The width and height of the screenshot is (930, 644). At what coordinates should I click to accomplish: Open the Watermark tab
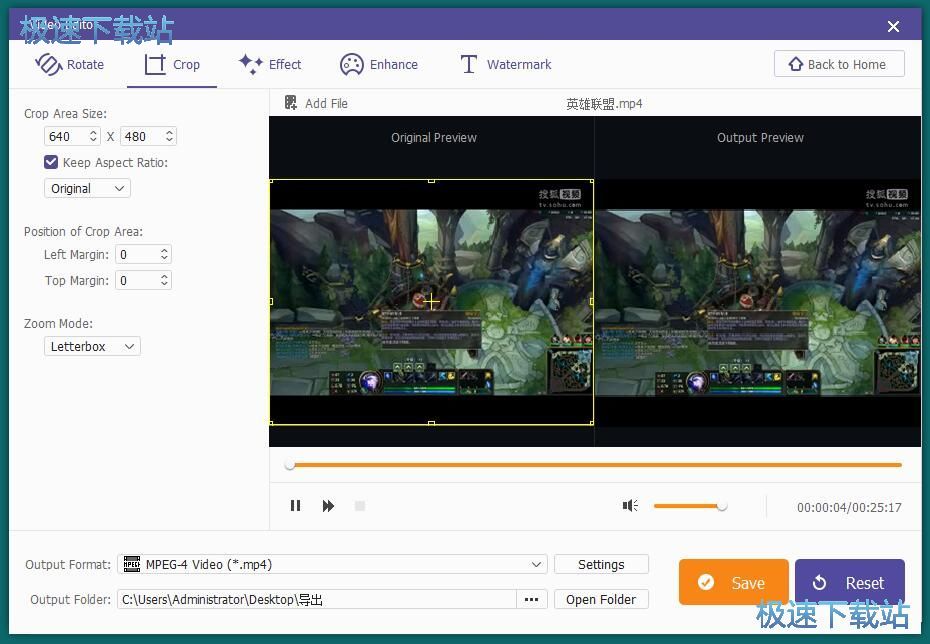tap(506, 64)
